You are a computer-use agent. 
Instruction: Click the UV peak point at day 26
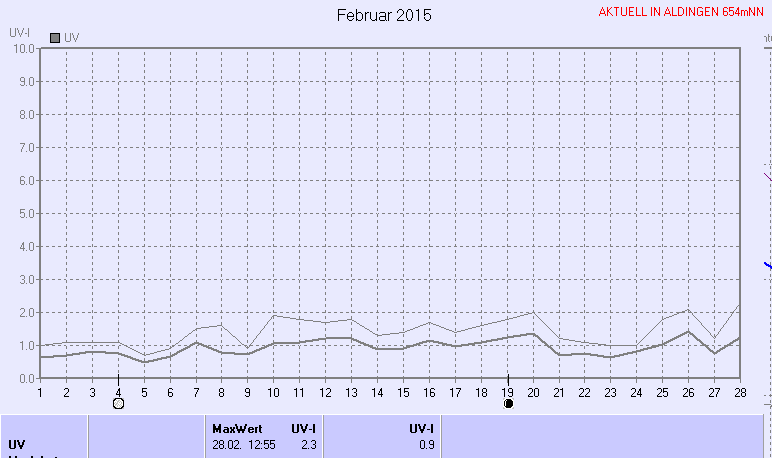pos(688,332)
